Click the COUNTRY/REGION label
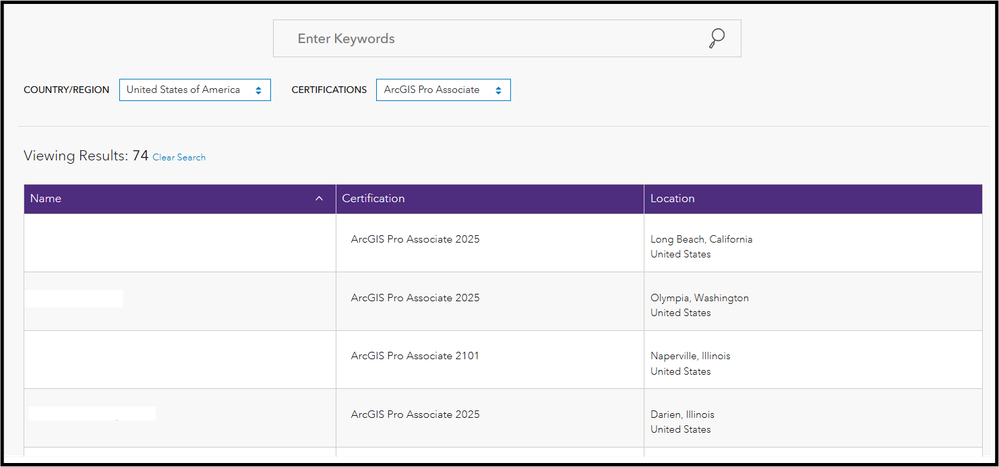999x467 pixels. (66, 90)
